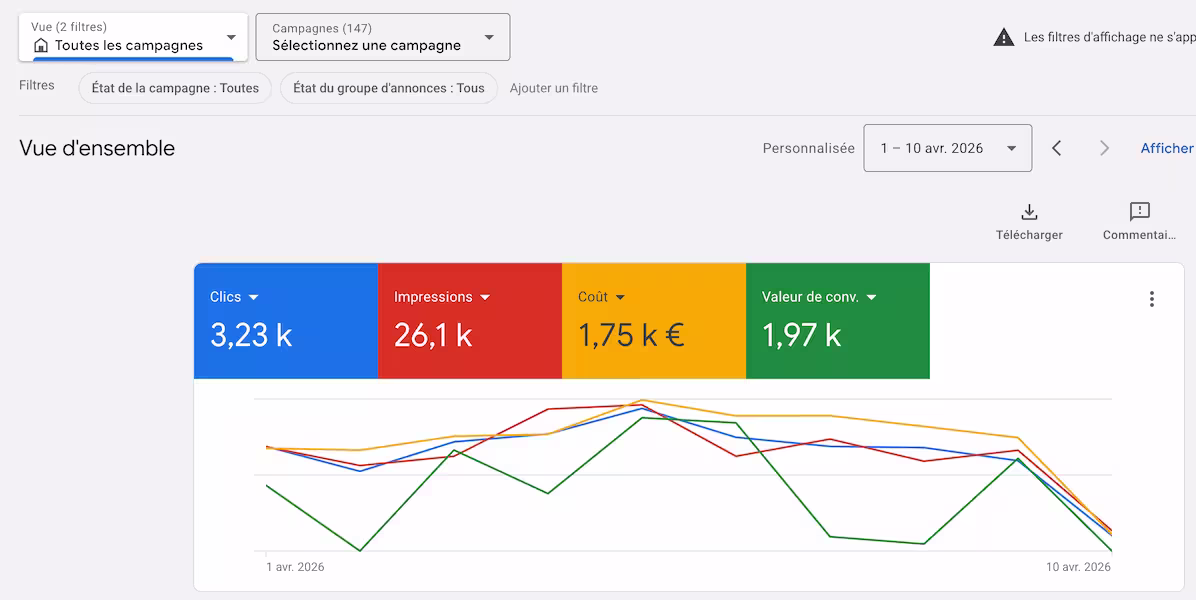This screenshot has height=600, width=1196.
Task: Click the next date range arrow
Action: point(1104,148)
